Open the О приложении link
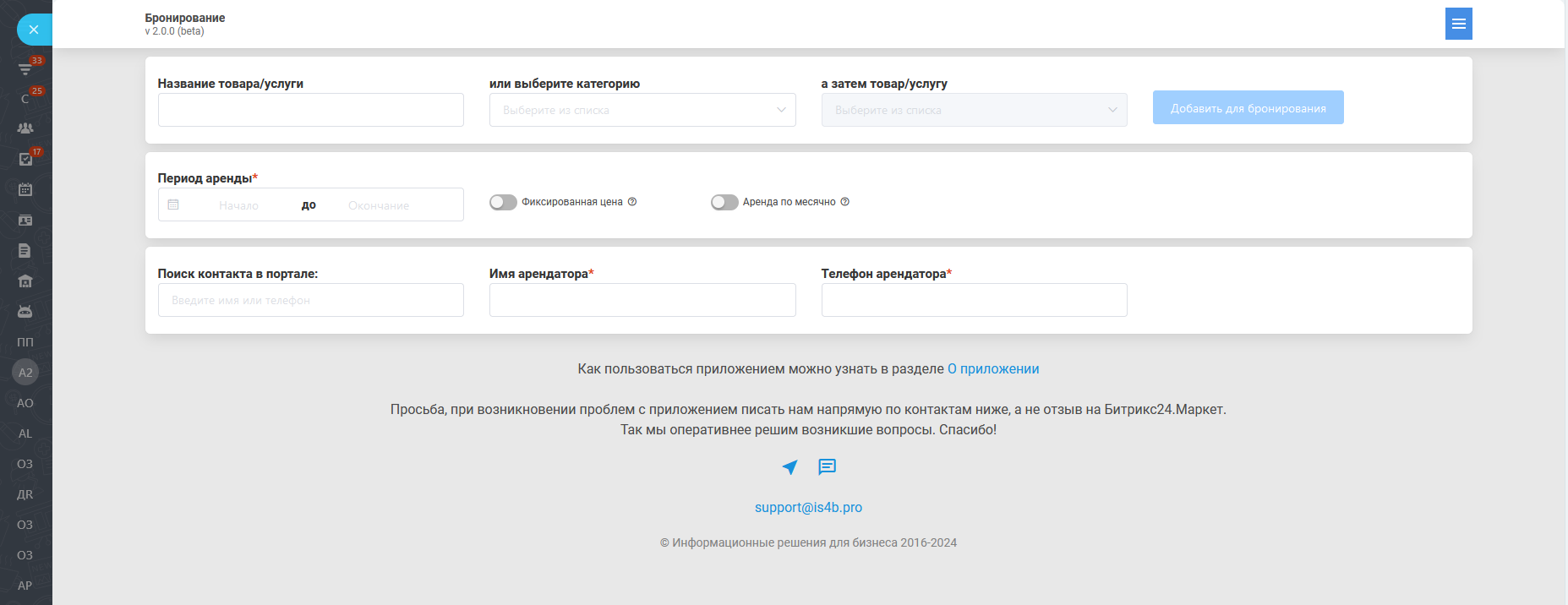This screenshot has height=605, width=1568. point(993,369)
